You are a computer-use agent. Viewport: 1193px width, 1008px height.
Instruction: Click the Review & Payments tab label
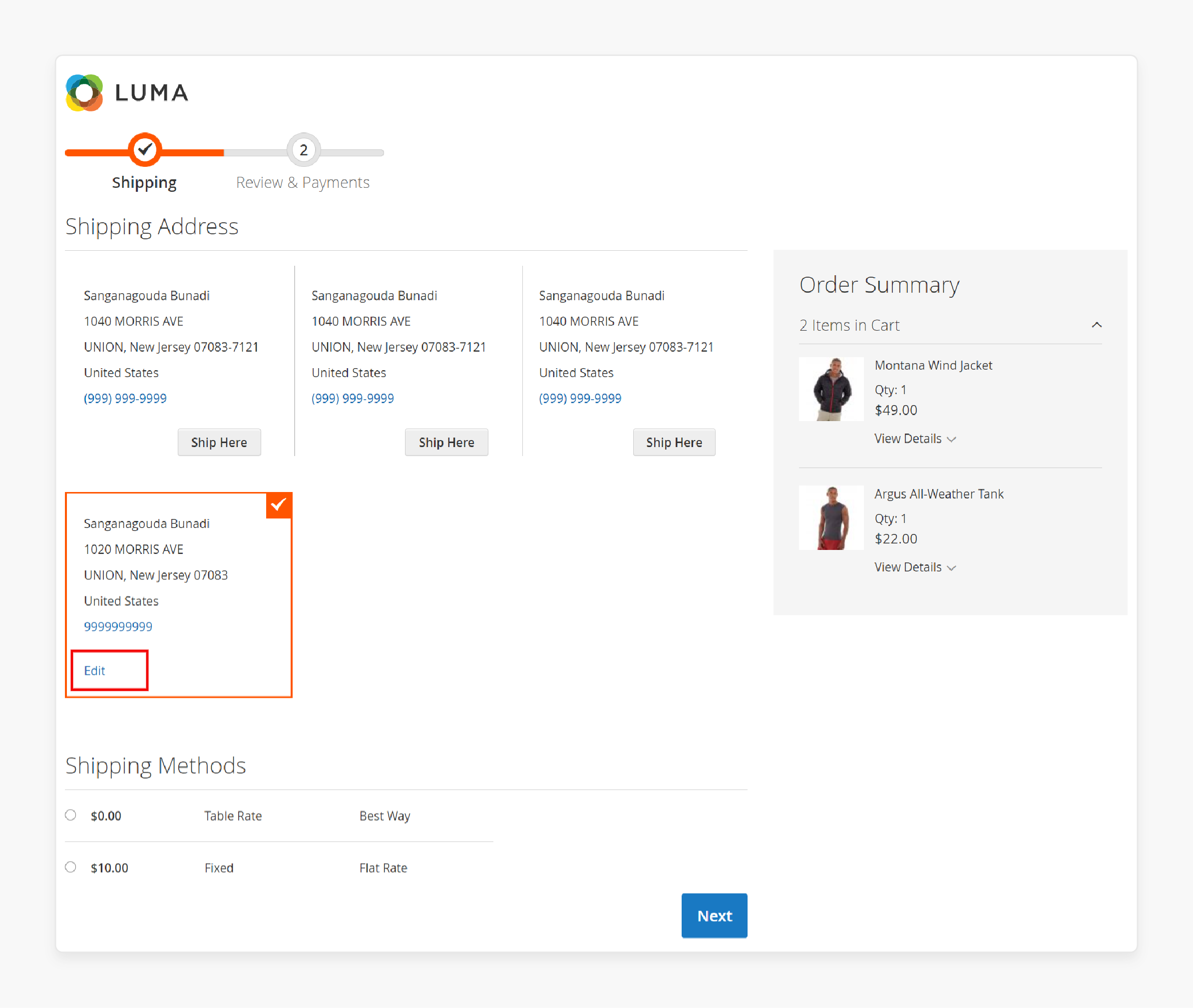tap(302, 182)
